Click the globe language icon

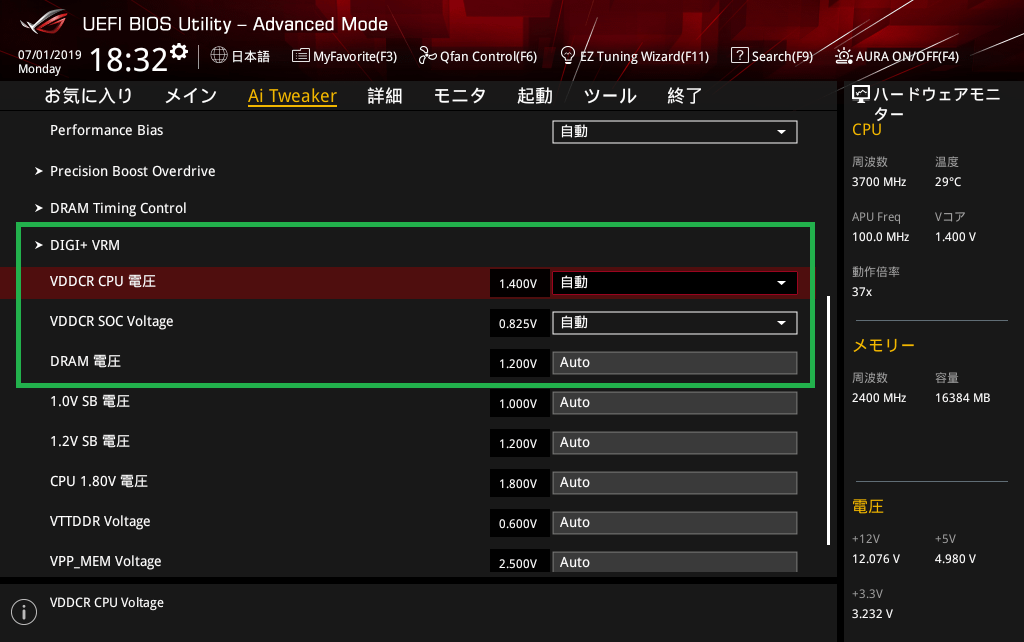[x=219, y=56]
